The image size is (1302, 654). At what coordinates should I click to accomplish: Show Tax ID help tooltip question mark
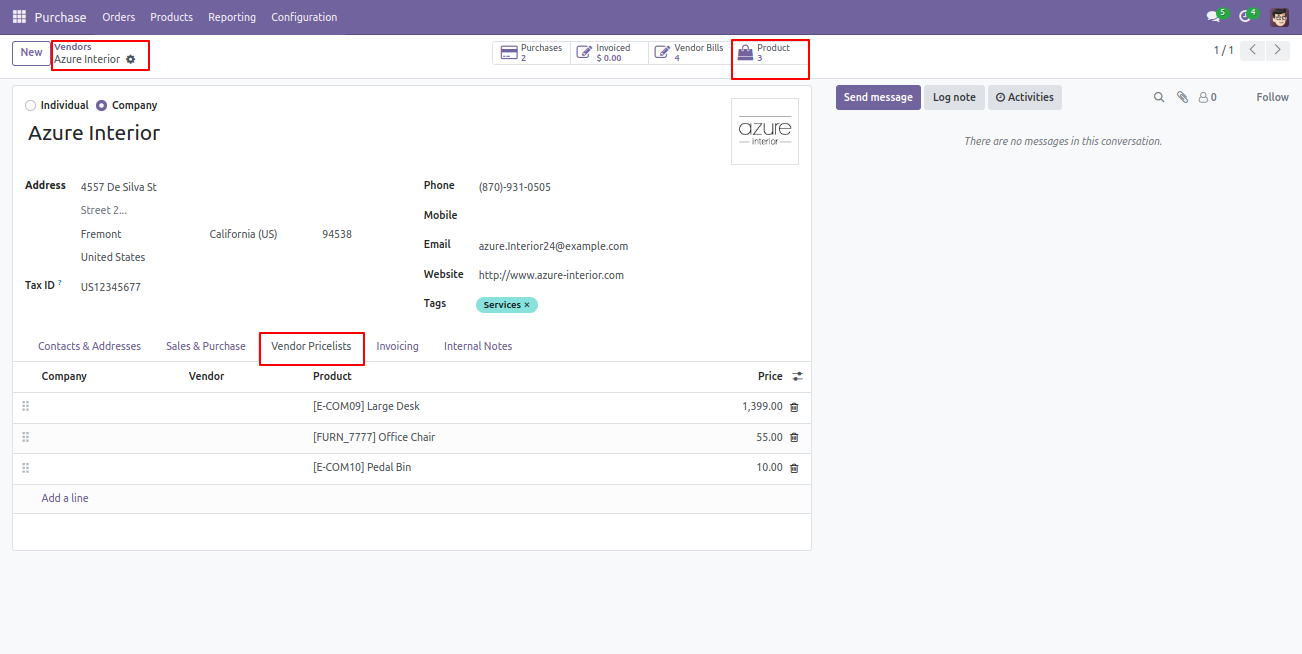60,283
